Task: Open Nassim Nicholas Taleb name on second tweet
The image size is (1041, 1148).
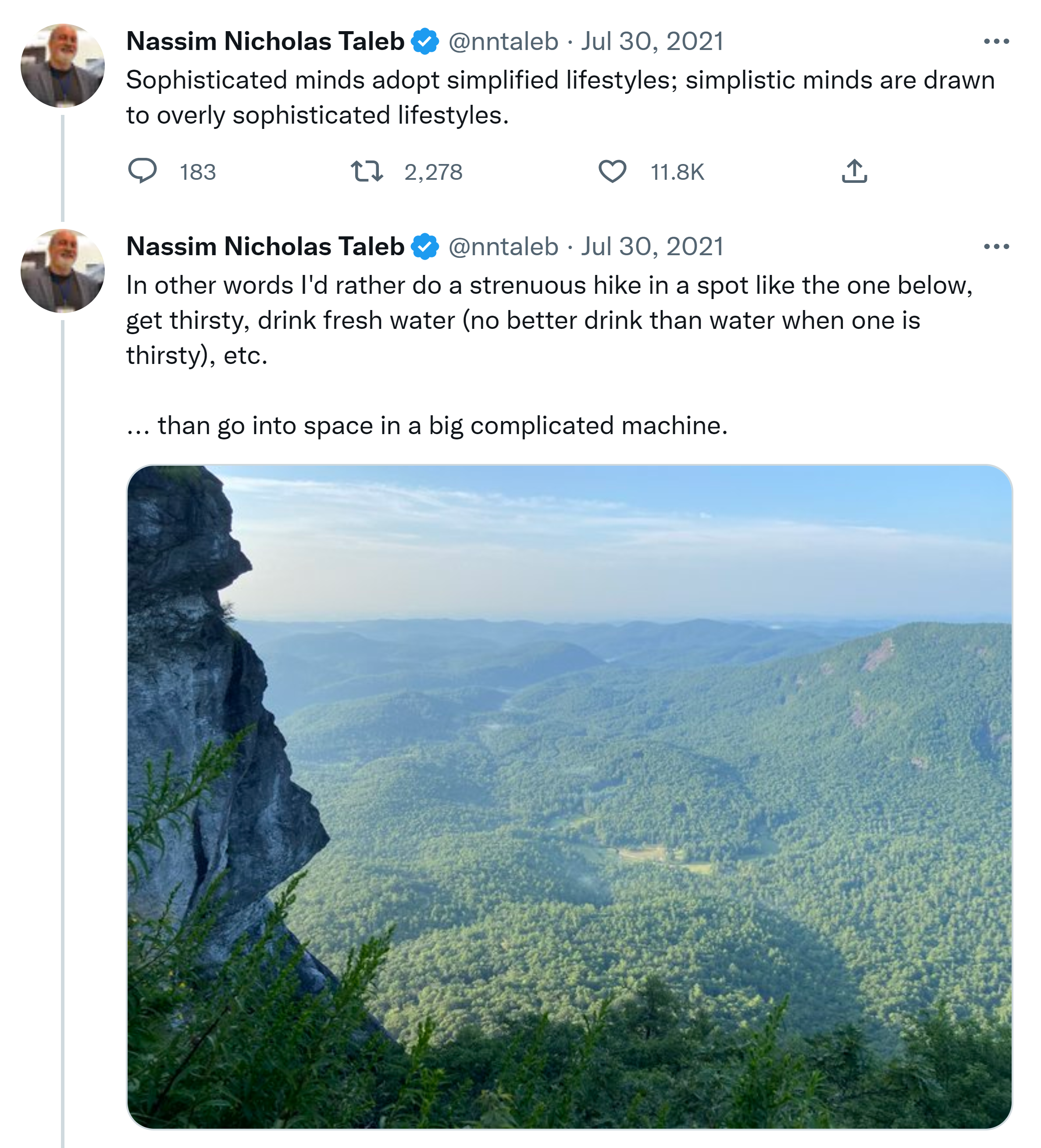Action: pos(265,246)
